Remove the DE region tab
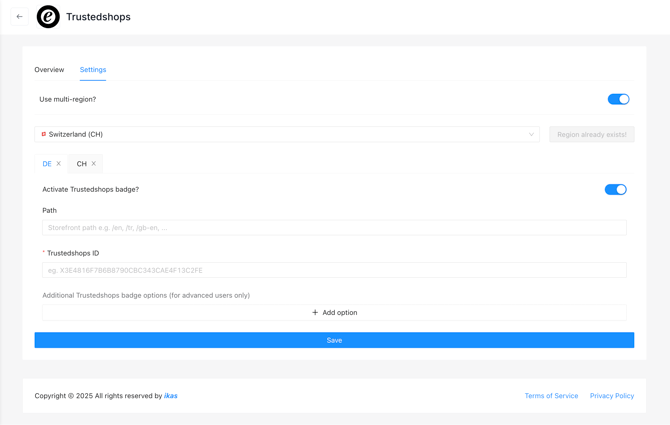This screenshot has height=425, width=670. [x=59, y=164]
